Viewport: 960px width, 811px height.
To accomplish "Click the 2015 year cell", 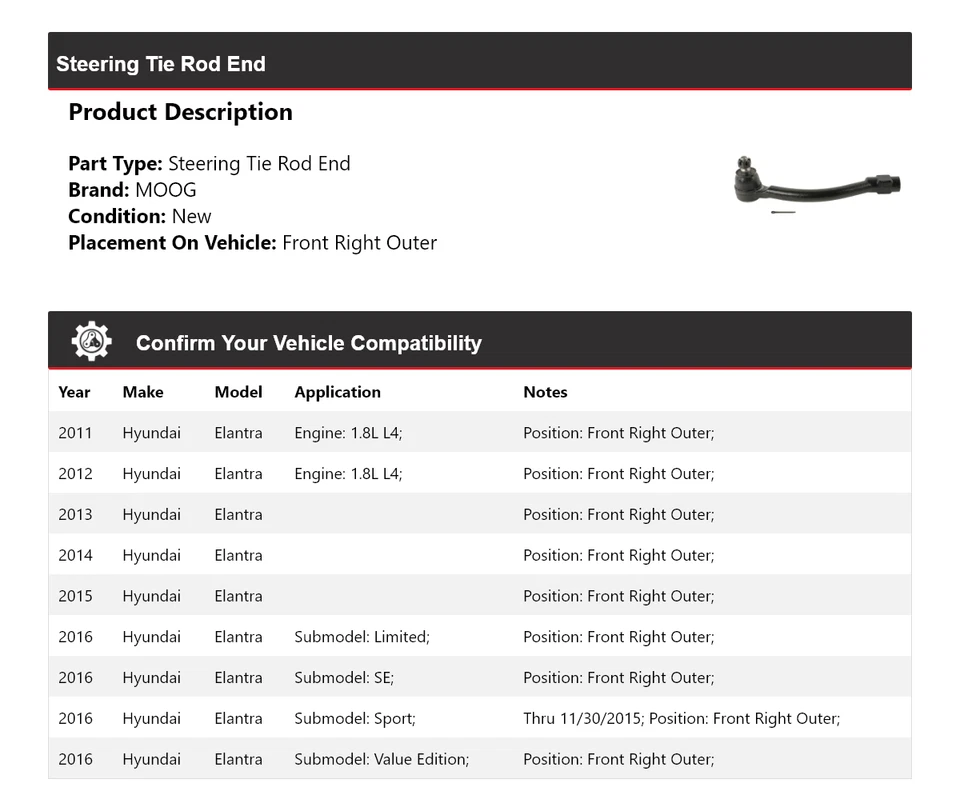I will [75, 596].
